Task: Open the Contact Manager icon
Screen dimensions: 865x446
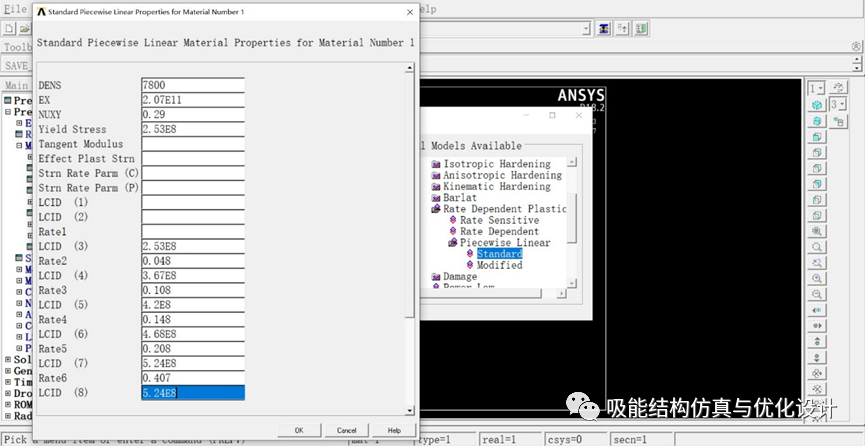Action: tap(640, 29)
